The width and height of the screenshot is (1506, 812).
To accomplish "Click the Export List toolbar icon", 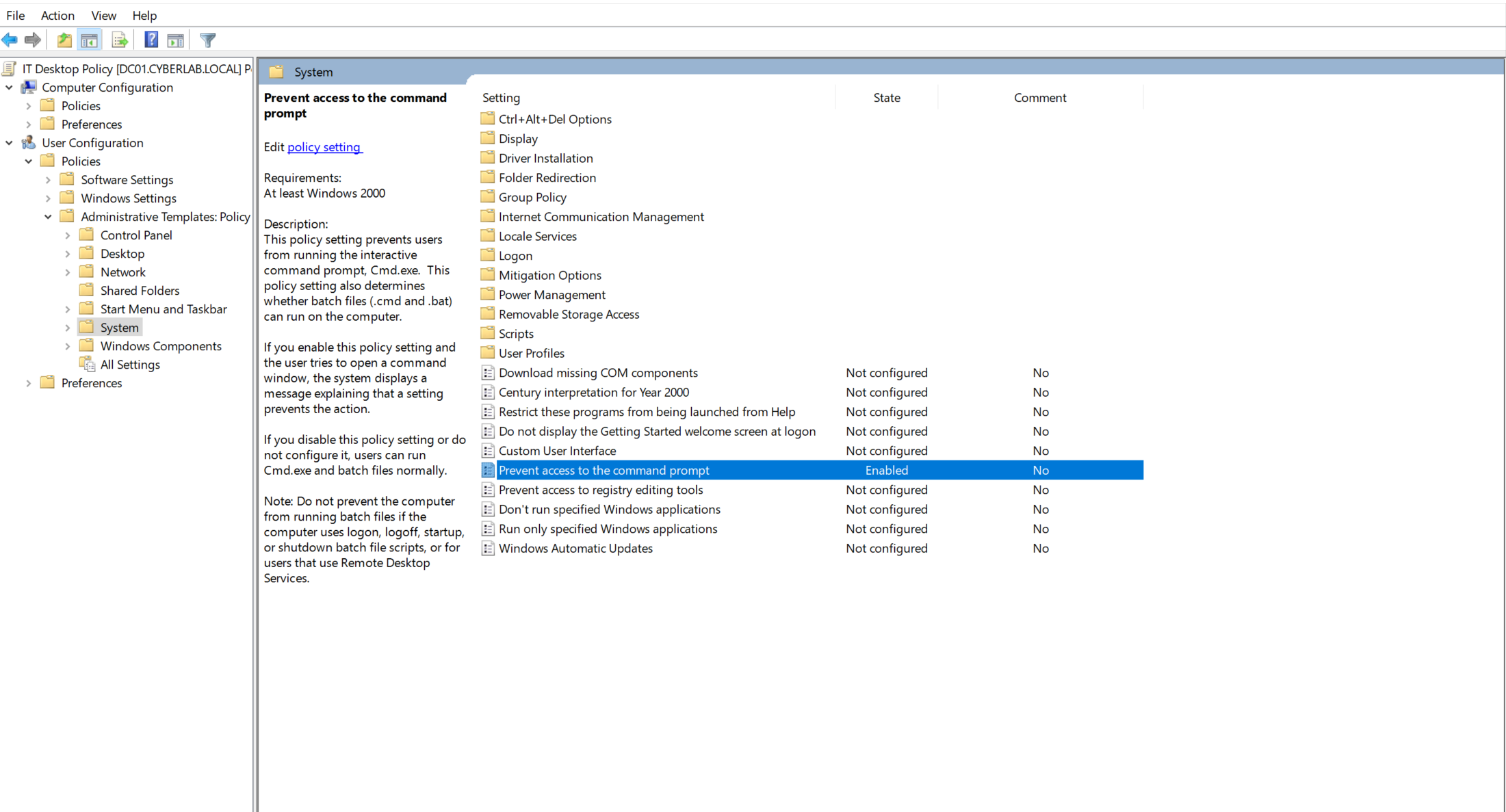I will (120, 40).
